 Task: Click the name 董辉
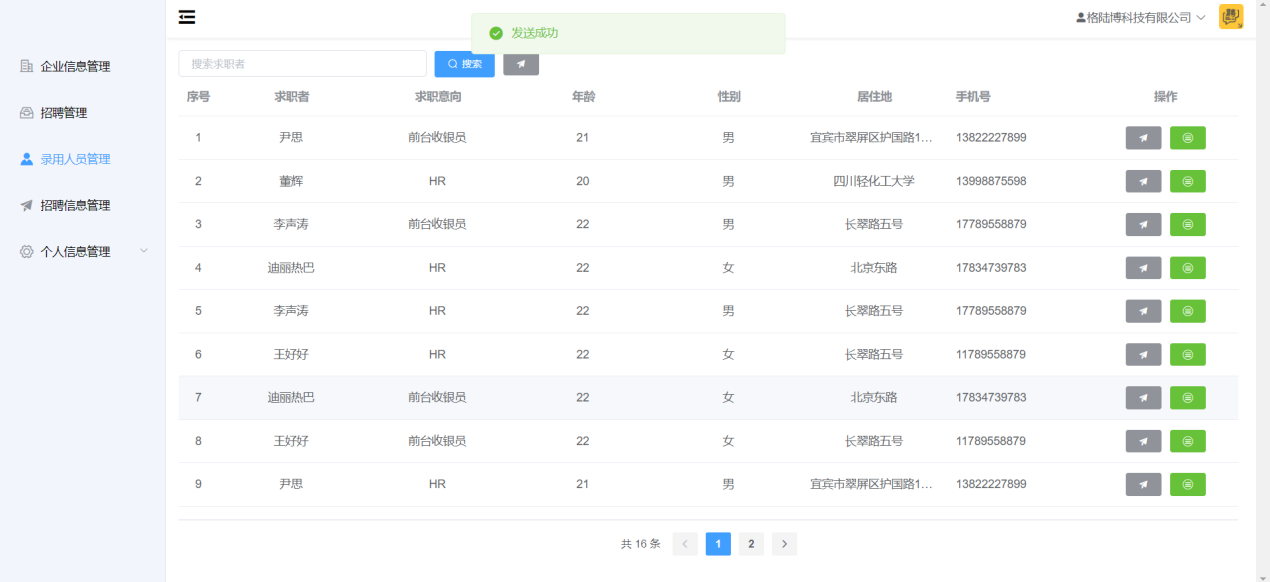tap(291, 181)
